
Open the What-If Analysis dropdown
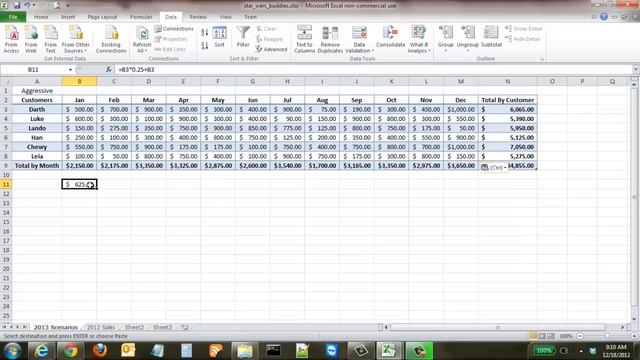click(x=419, y=39)
